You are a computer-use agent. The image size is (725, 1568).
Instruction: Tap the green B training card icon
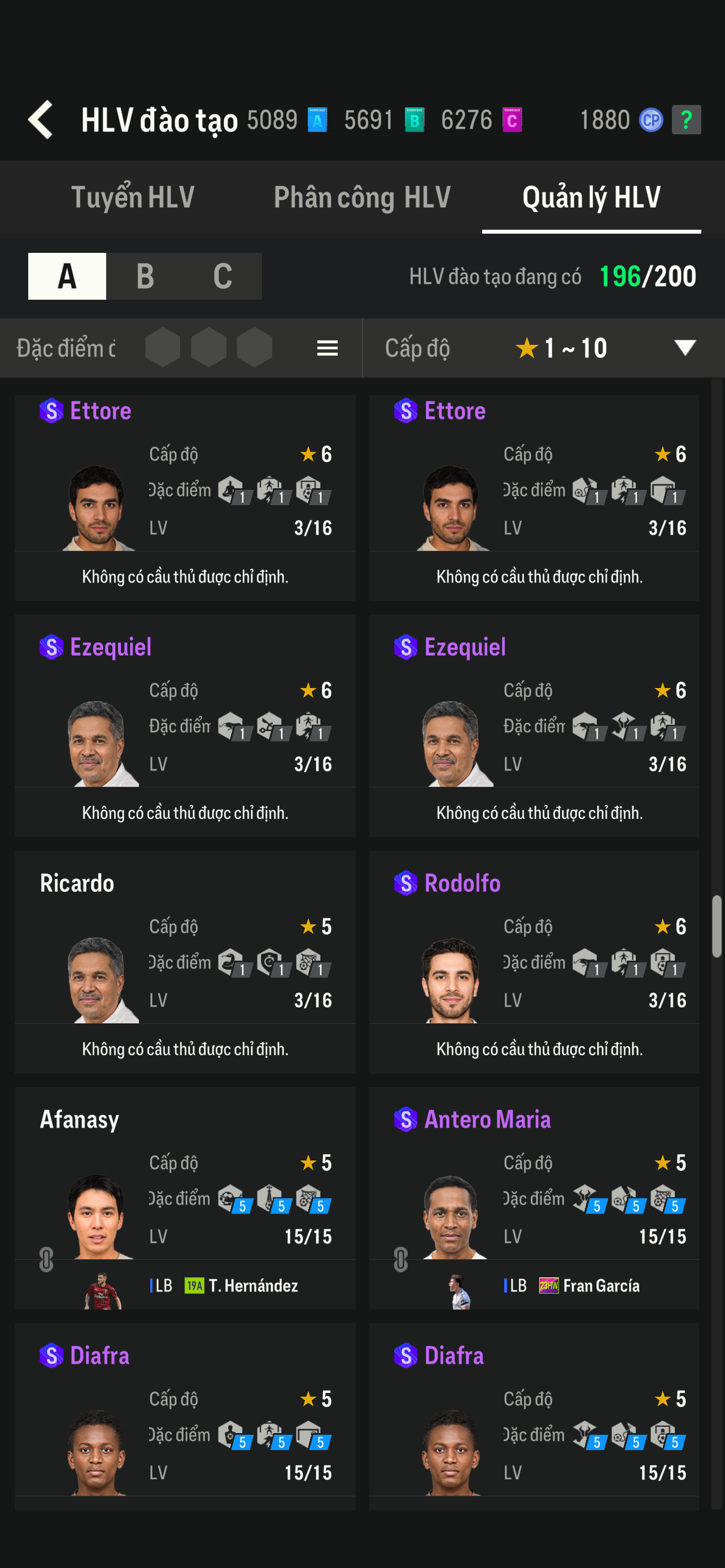click(x=414, y=120)
